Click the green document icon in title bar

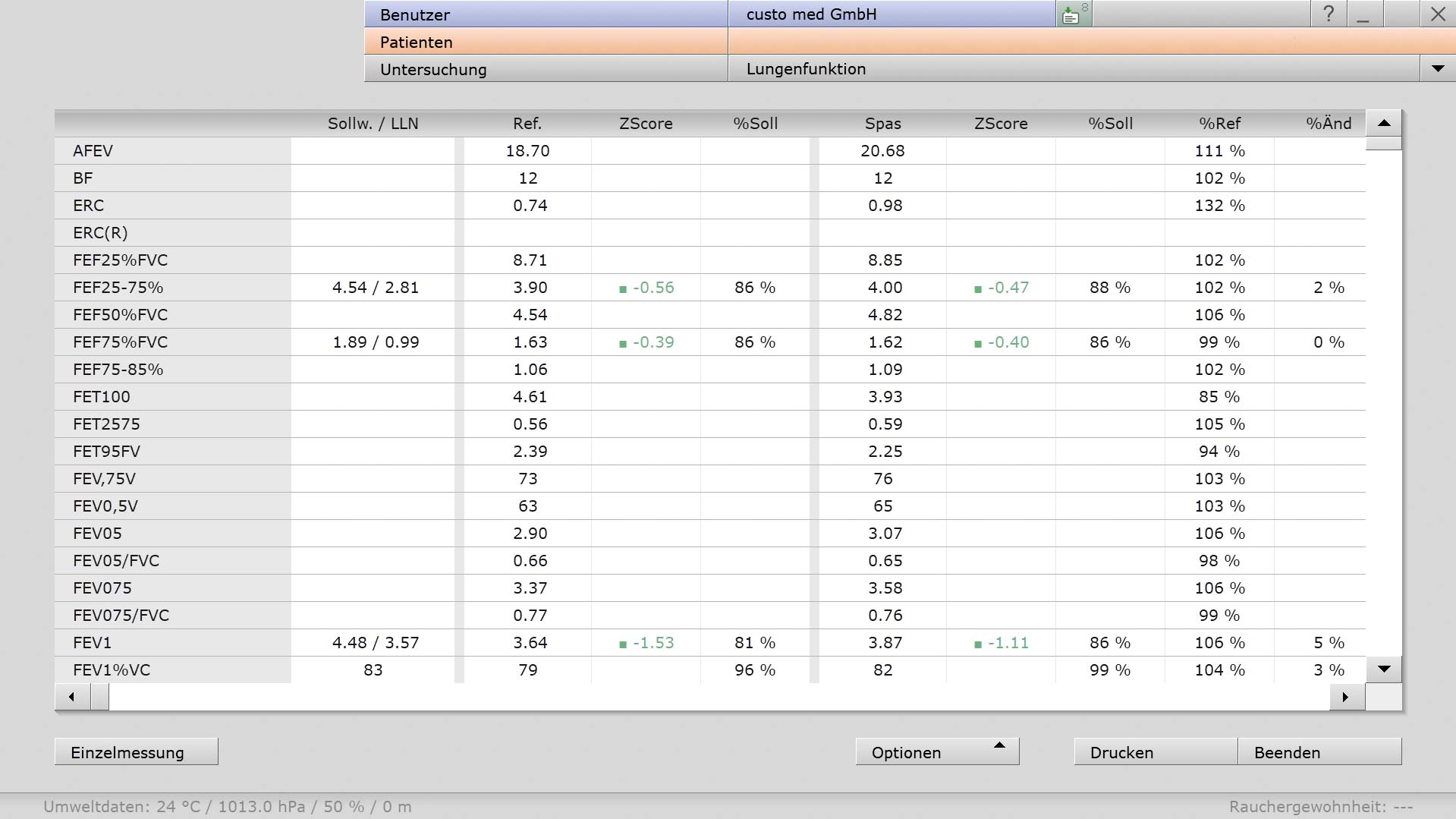[1074, 14]
